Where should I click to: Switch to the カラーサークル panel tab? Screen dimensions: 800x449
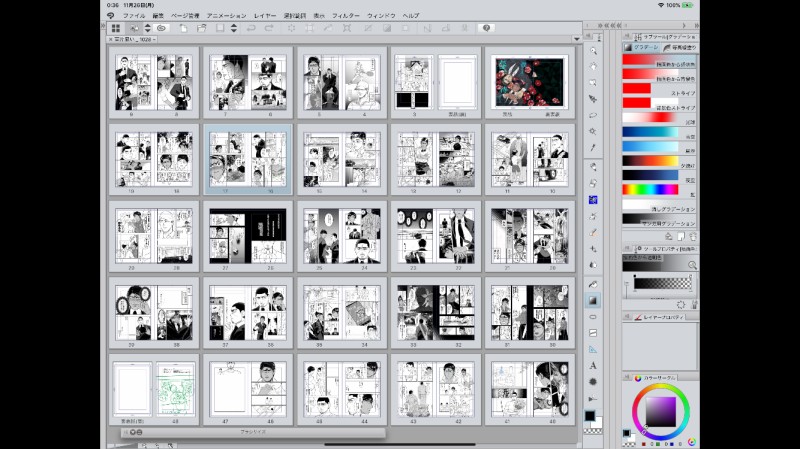pos(655,378)
